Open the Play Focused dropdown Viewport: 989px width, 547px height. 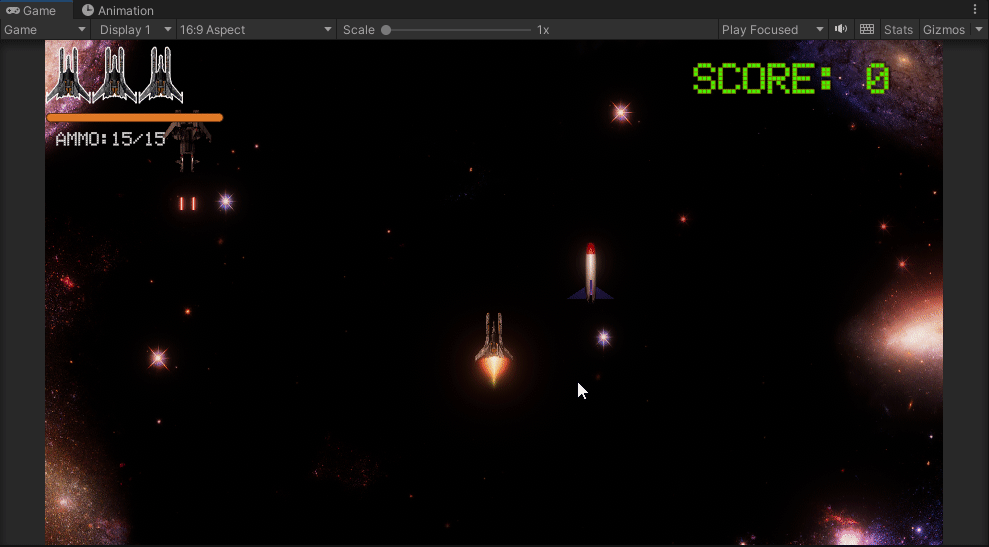[772, 30]
